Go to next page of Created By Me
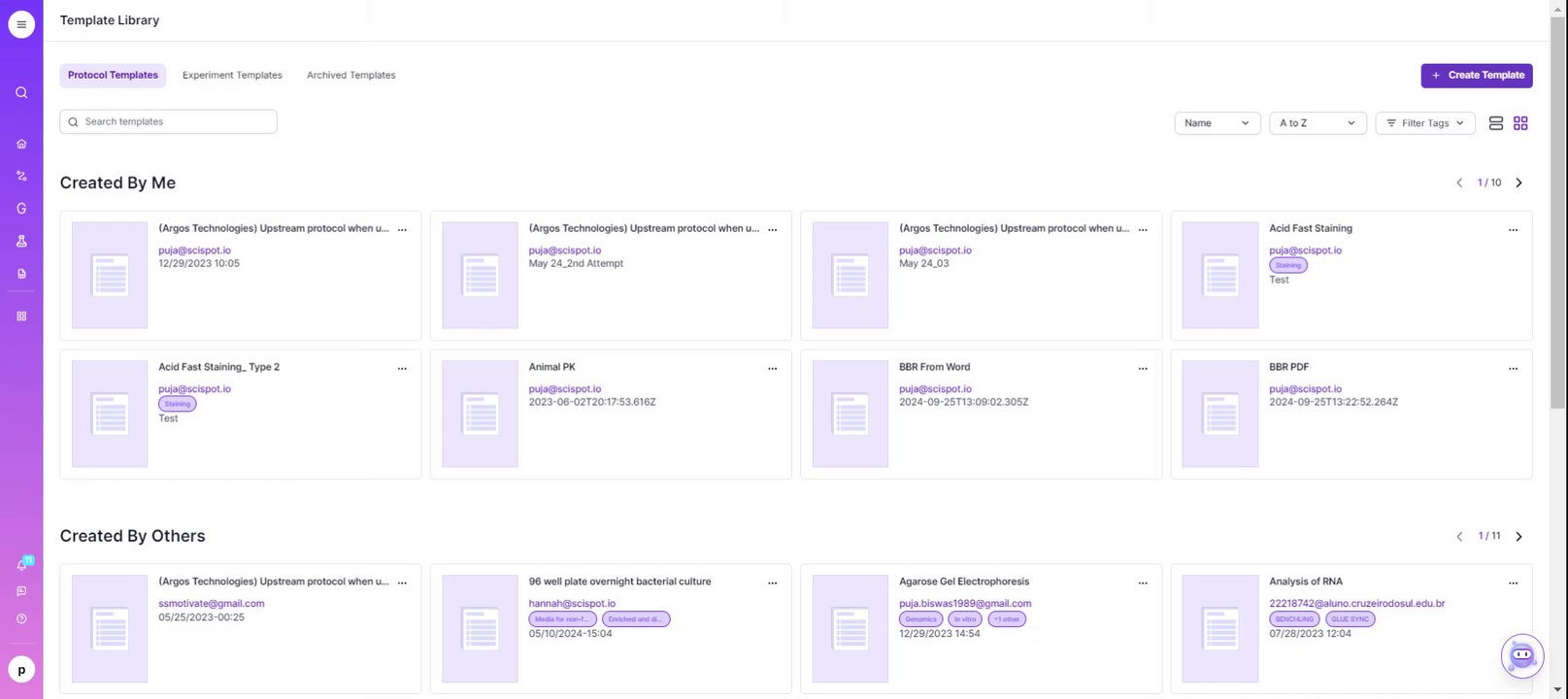 [x=1519, y=183]
